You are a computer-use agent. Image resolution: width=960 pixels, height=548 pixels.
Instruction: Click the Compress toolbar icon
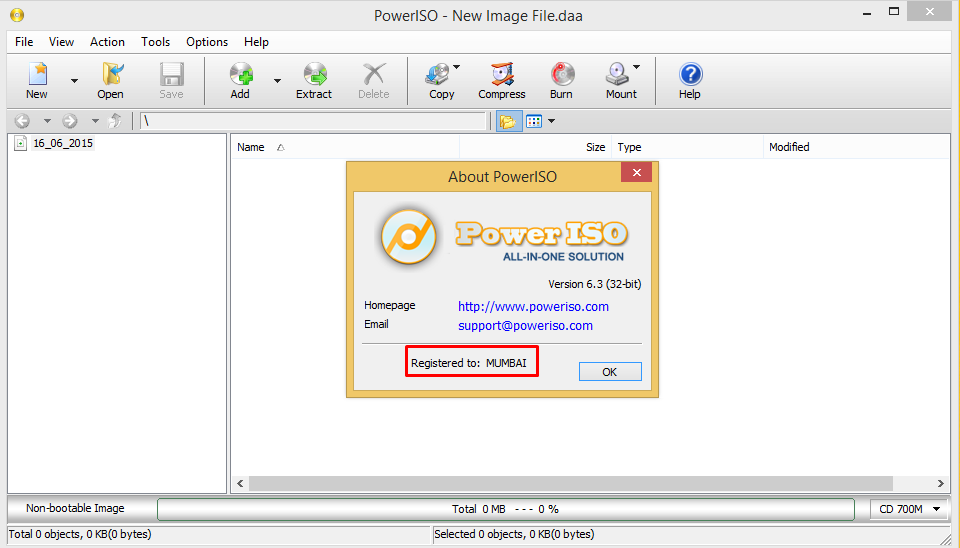click(x=502, y=80)
